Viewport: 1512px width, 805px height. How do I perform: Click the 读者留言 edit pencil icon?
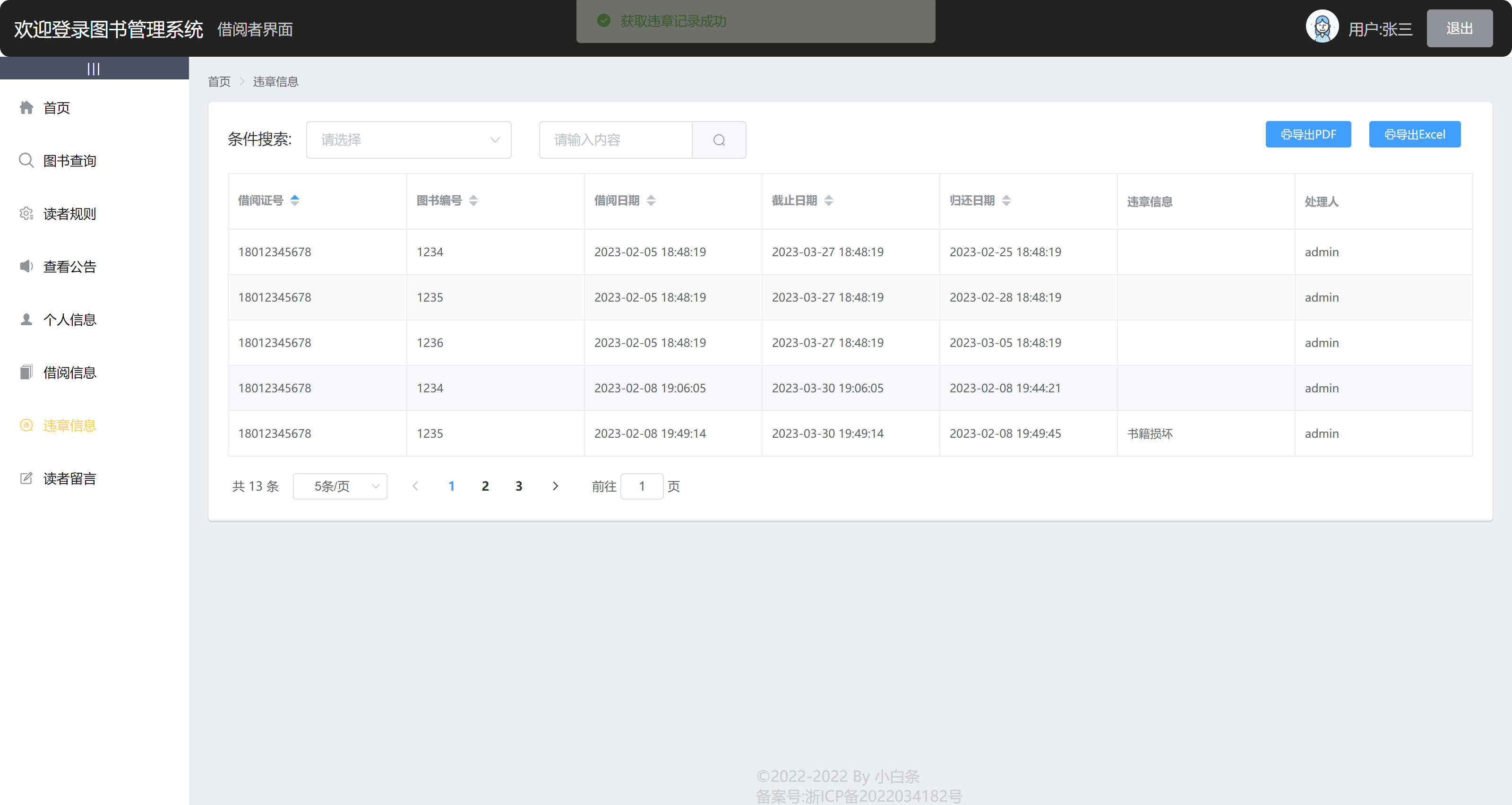[26, 478]
